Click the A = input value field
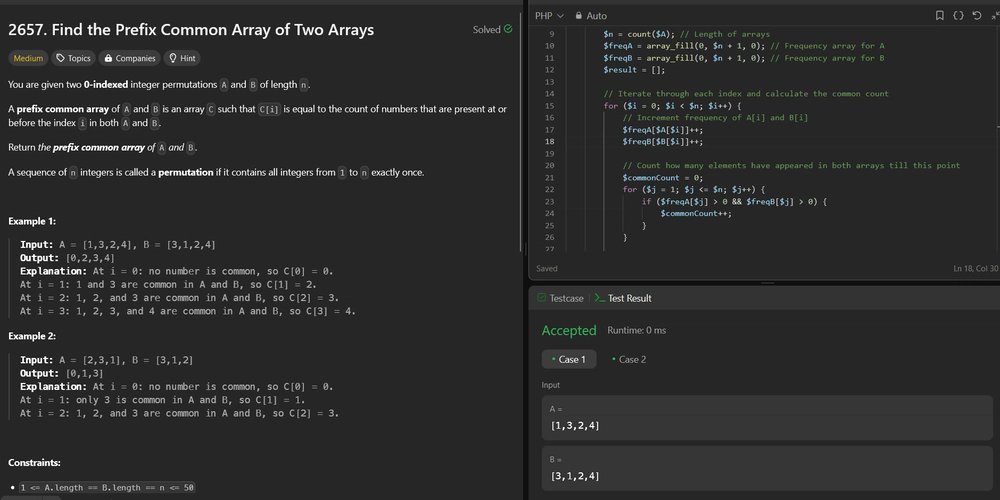The height and width of the screenshot is (500, 1000). coord(767,418)
